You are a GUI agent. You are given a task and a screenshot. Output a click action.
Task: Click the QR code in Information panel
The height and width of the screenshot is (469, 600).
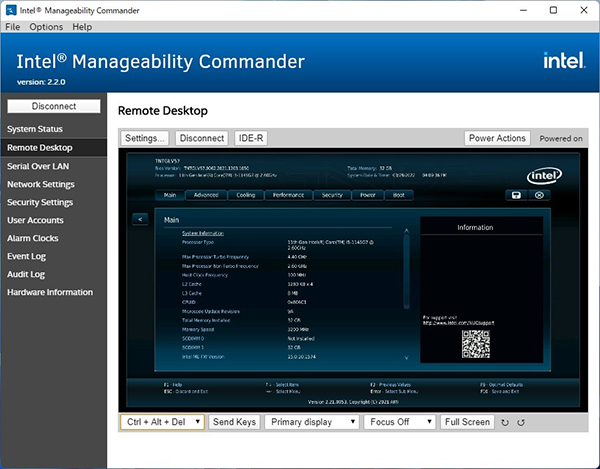click(x=476, y=344)
